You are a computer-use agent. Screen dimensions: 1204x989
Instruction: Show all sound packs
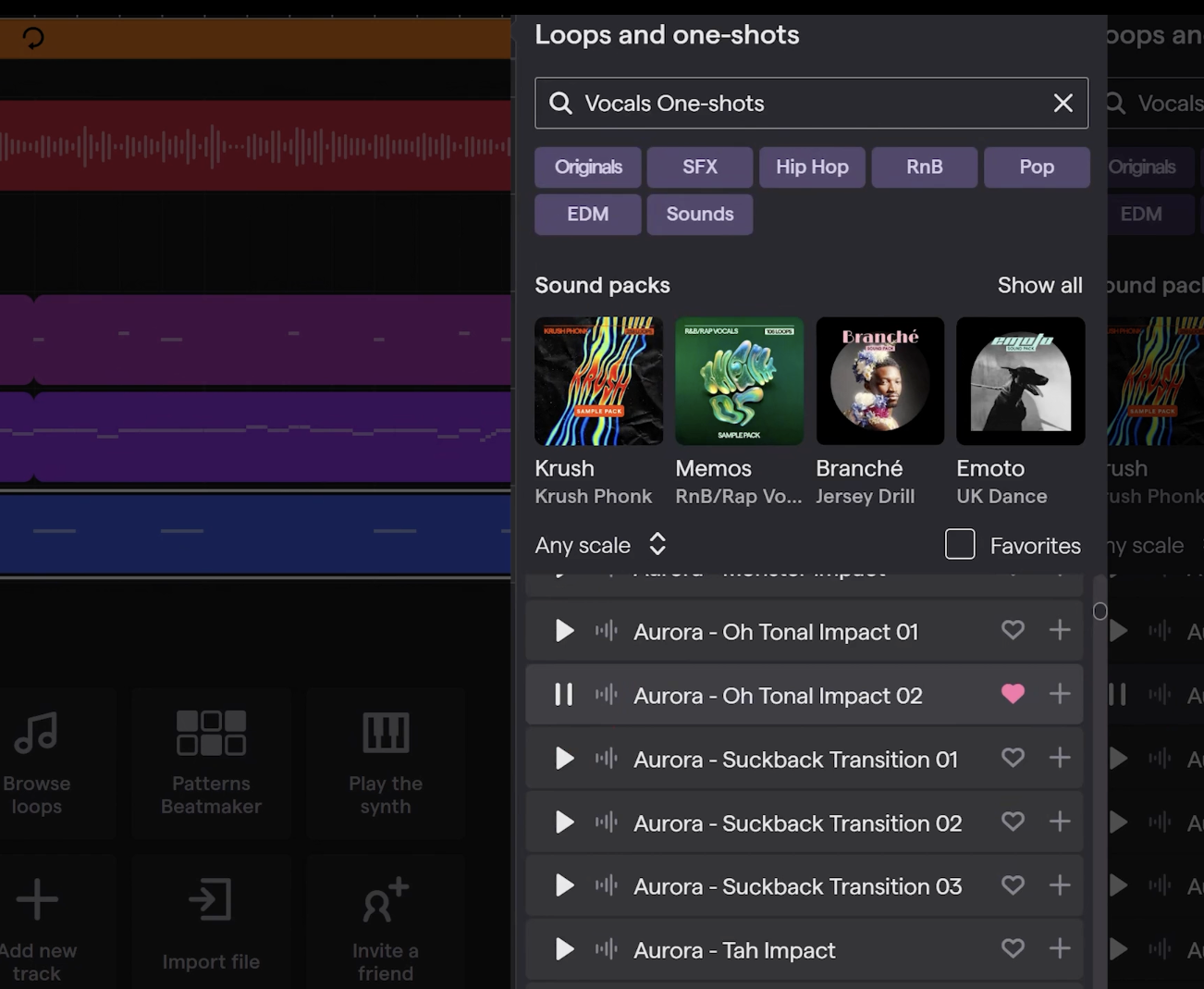[x=1039, y=285]
